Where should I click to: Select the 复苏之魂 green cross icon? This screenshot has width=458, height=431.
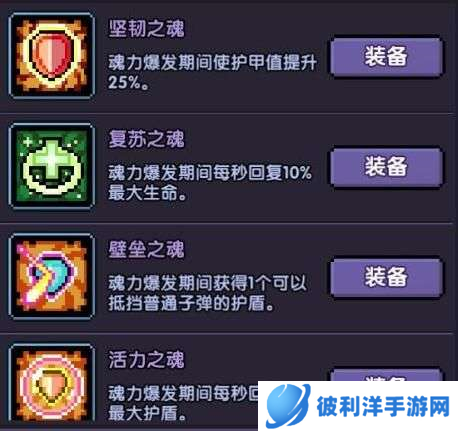pos(52,166)
